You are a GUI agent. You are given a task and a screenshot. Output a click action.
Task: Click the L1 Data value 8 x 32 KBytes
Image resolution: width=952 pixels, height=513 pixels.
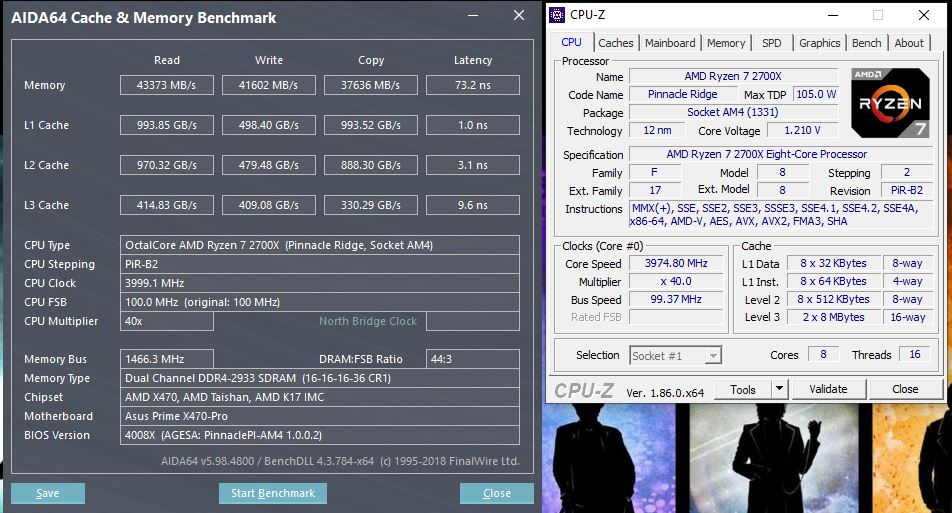833,263
